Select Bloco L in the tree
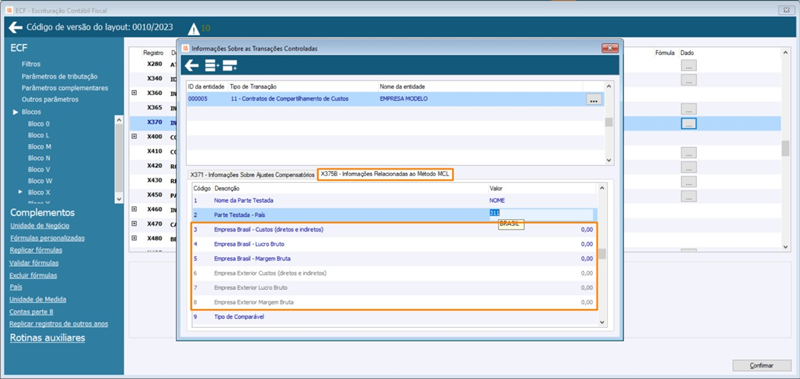 pos(39,135)
